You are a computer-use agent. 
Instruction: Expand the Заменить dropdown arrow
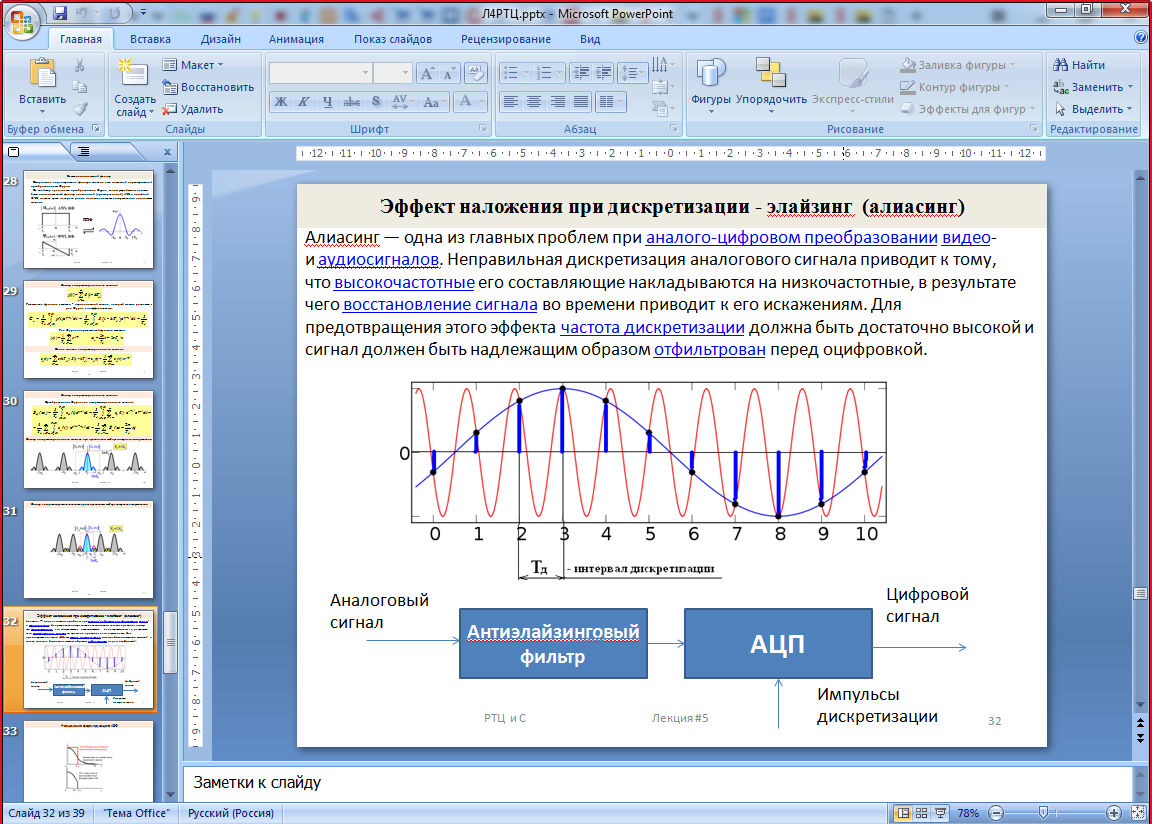(x=1130, y=87)
